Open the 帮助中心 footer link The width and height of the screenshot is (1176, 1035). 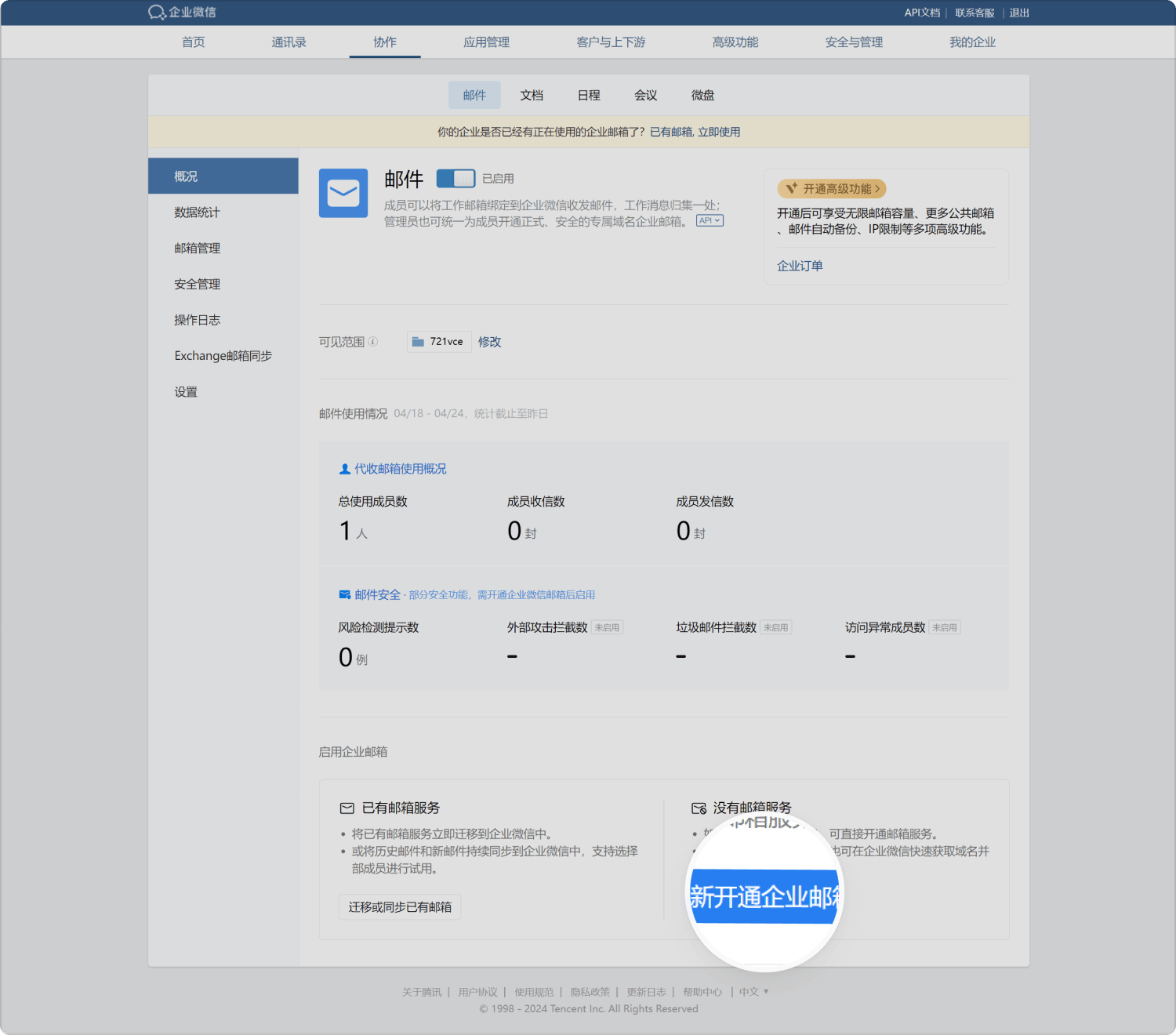coord(702,992)
